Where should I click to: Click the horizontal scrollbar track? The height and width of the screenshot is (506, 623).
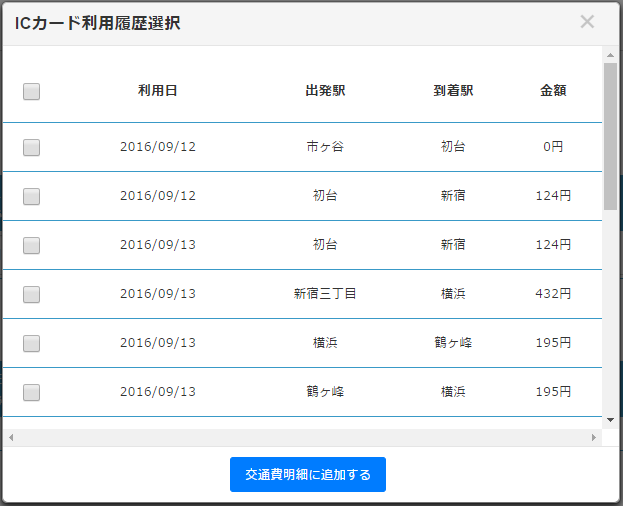click(300, 438)
